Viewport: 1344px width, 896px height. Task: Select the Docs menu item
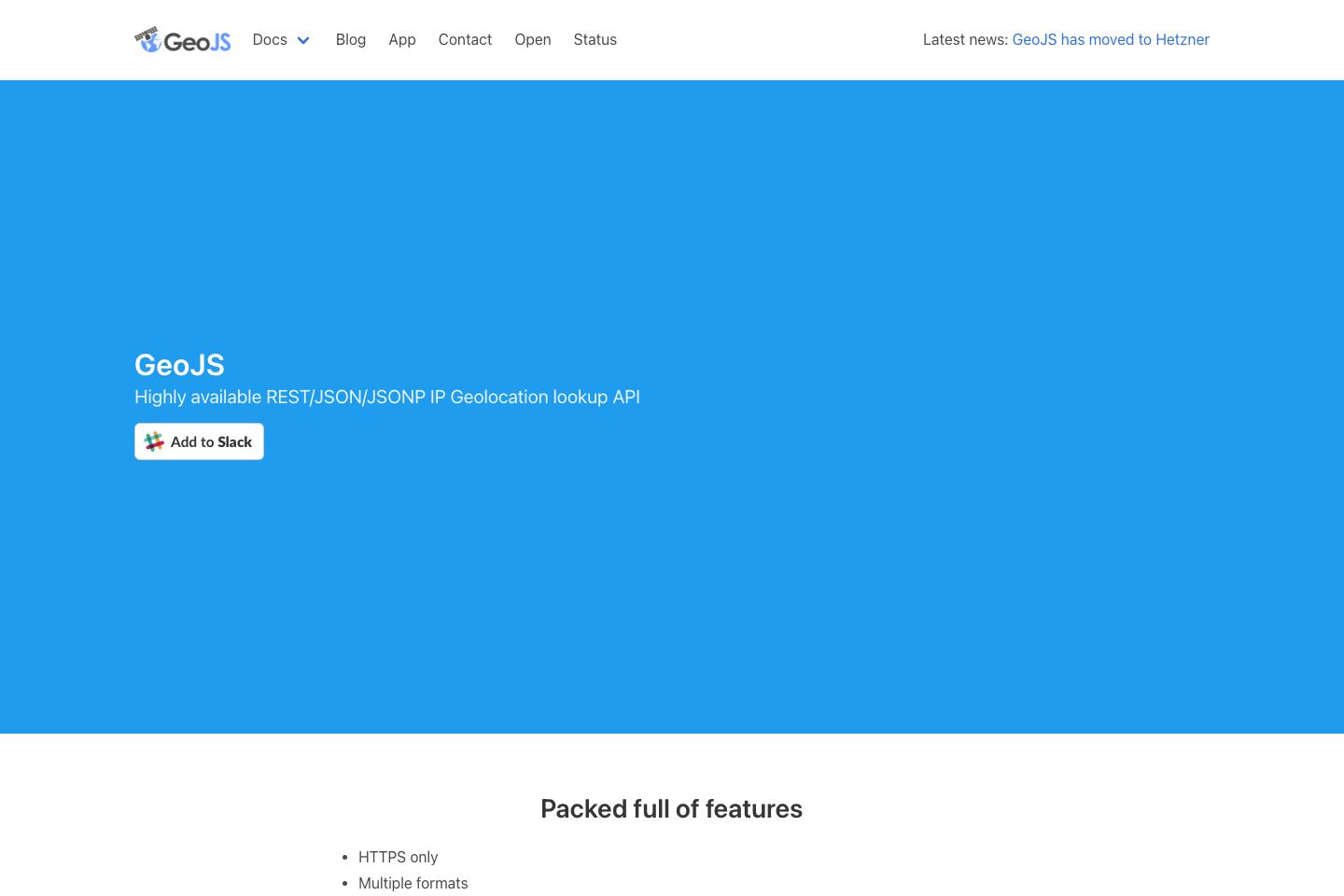point(270,39)
